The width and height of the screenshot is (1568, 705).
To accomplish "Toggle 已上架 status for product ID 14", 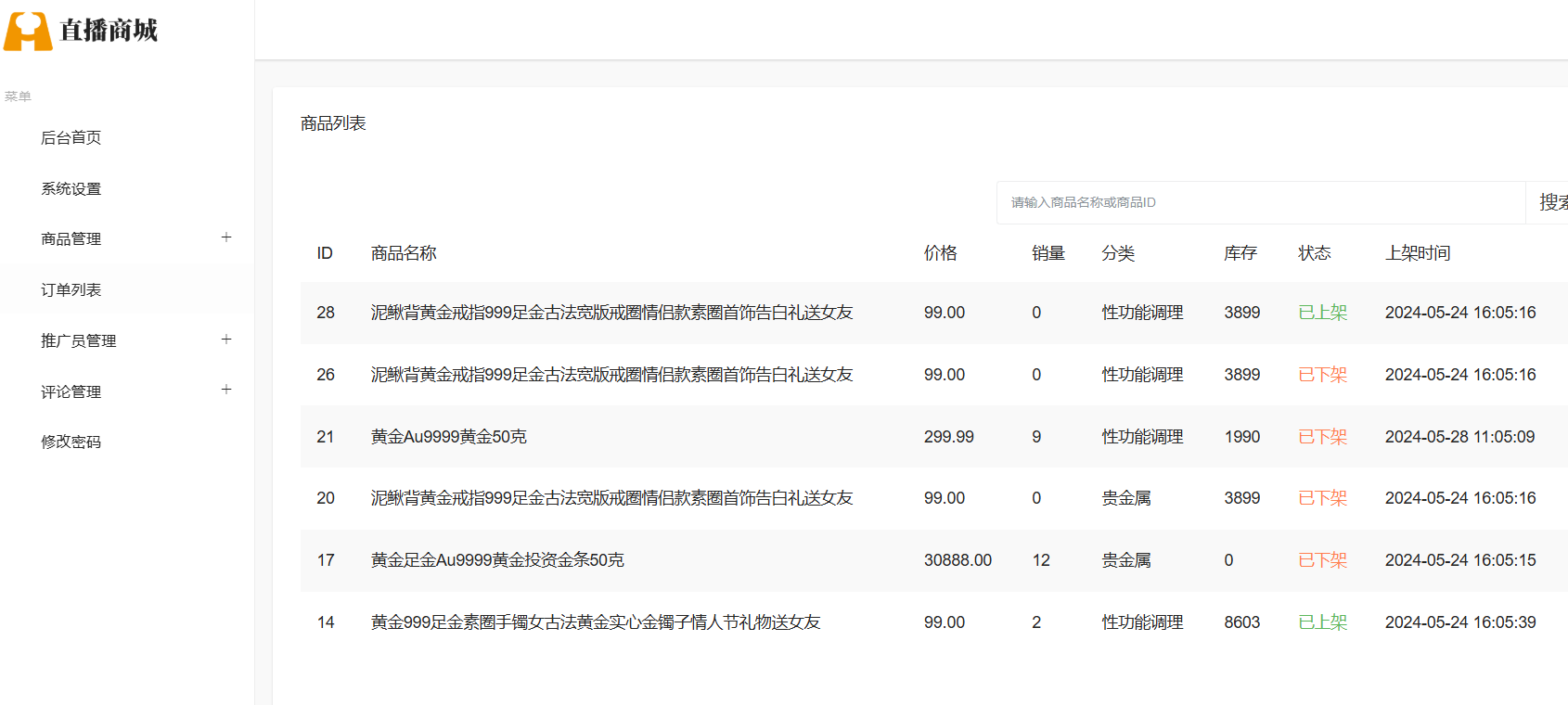I will [x=1322, y=622].
